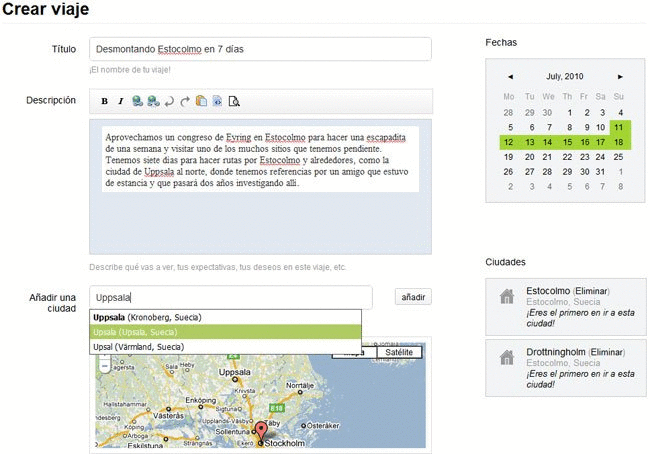Viewport: 650px width, 454px height.
Task: Click the paste clipboard icon
Action: [x=201, y=101]
